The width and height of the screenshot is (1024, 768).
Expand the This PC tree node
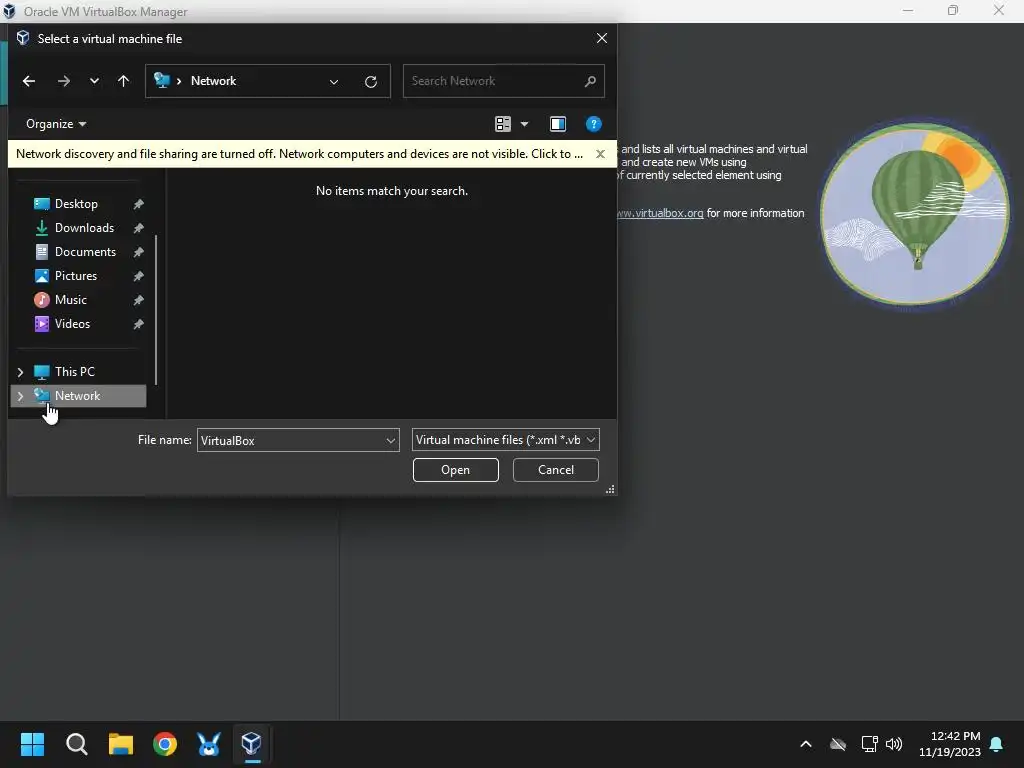point(20,372)
